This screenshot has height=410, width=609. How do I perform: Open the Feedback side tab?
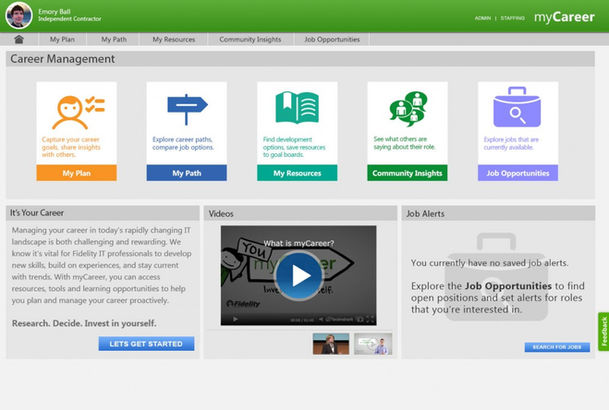(604, 331)
